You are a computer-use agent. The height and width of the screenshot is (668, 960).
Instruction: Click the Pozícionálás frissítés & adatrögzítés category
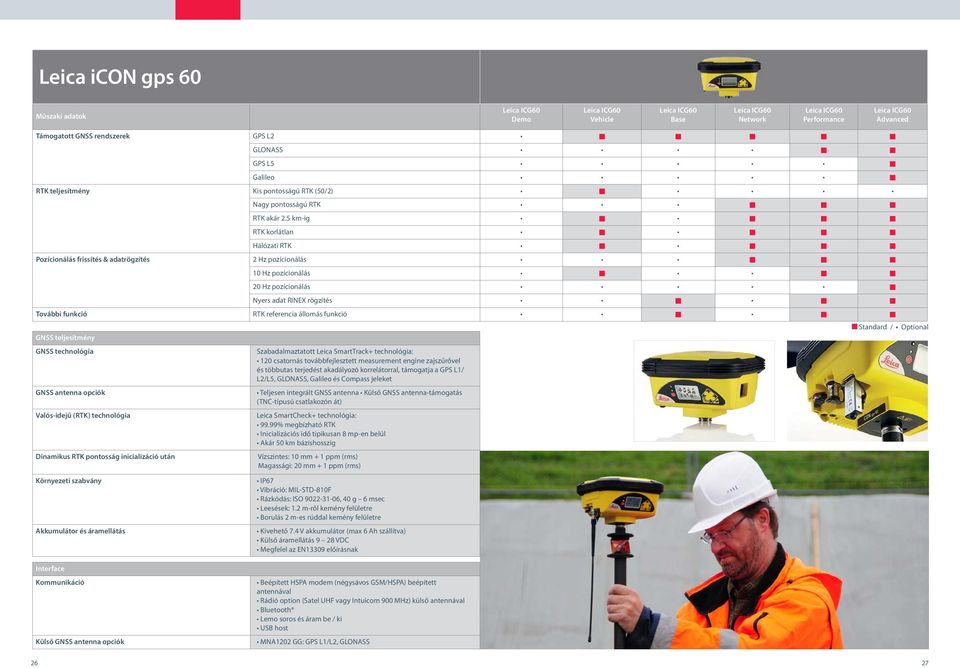click(x=92, y=260)
